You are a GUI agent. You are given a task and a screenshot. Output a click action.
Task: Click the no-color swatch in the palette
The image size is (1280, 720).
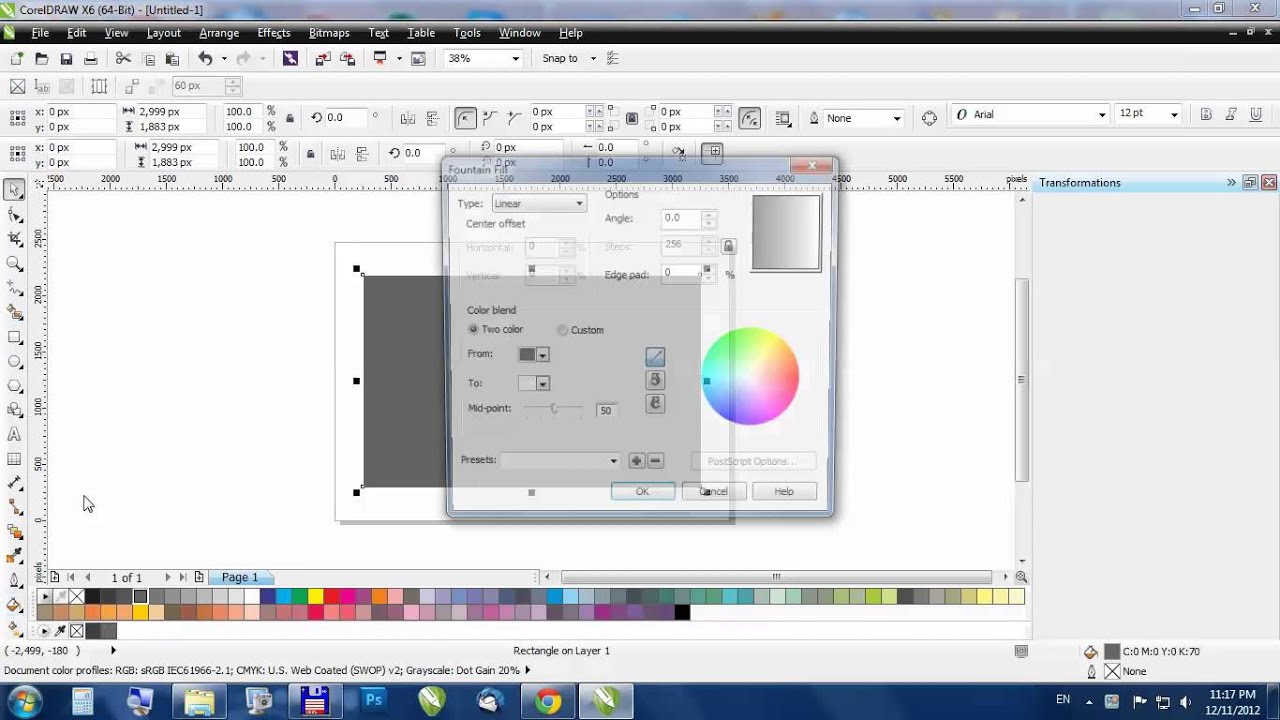76,597
